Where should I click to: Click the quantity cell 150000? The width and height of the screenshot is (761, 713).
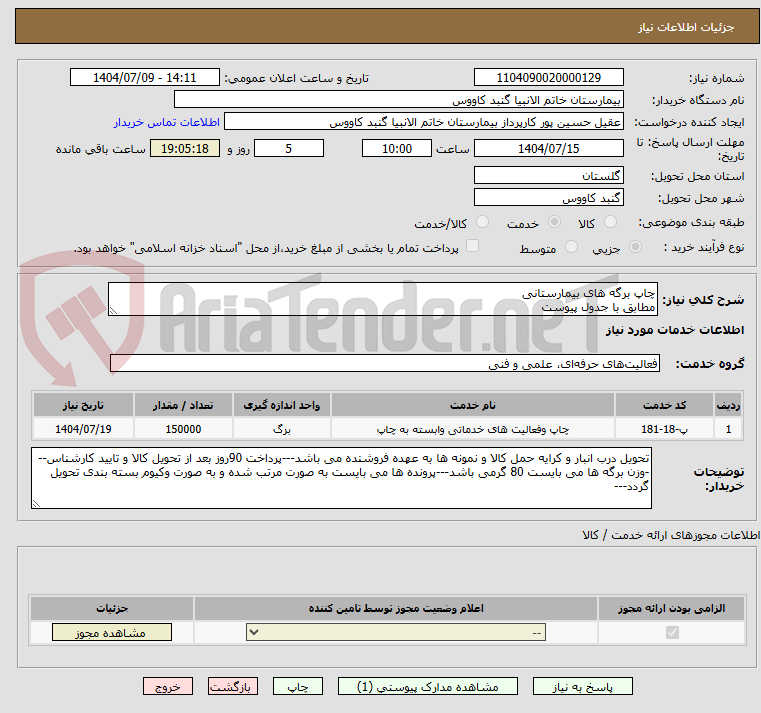183,429
